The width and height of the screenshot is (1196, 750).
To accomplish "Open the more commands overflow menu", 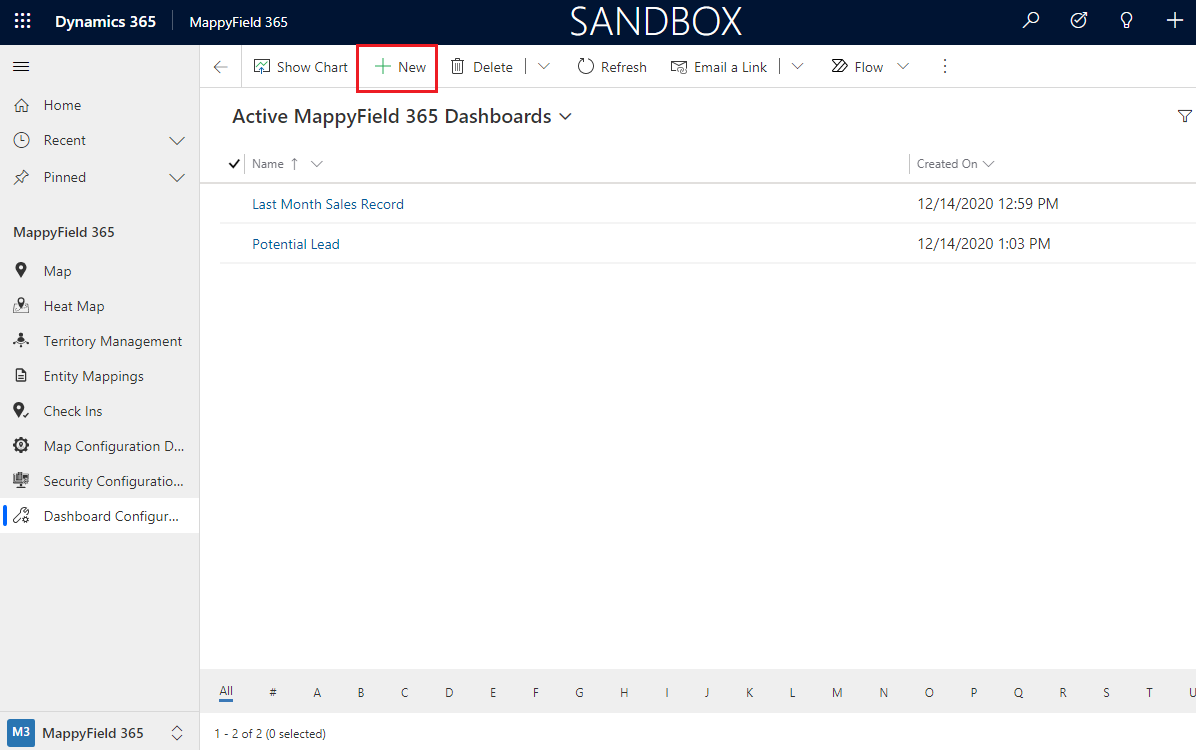I will point(944,66).
